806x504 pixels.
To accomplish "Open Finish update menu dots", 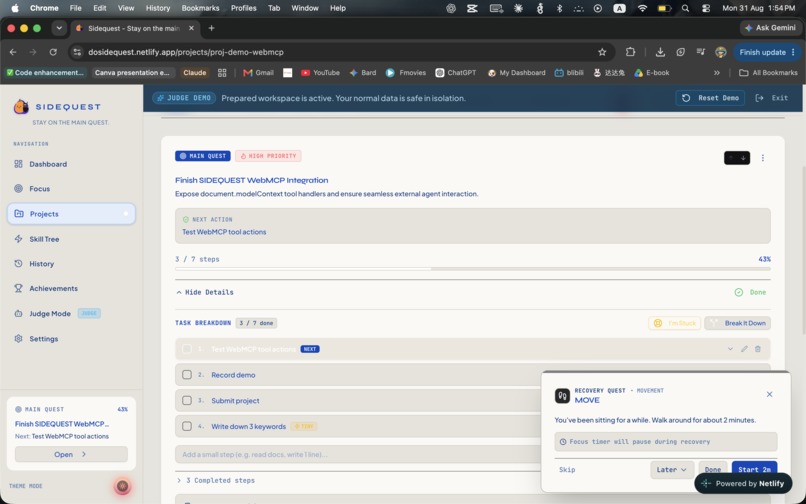I will click(793, 52).
